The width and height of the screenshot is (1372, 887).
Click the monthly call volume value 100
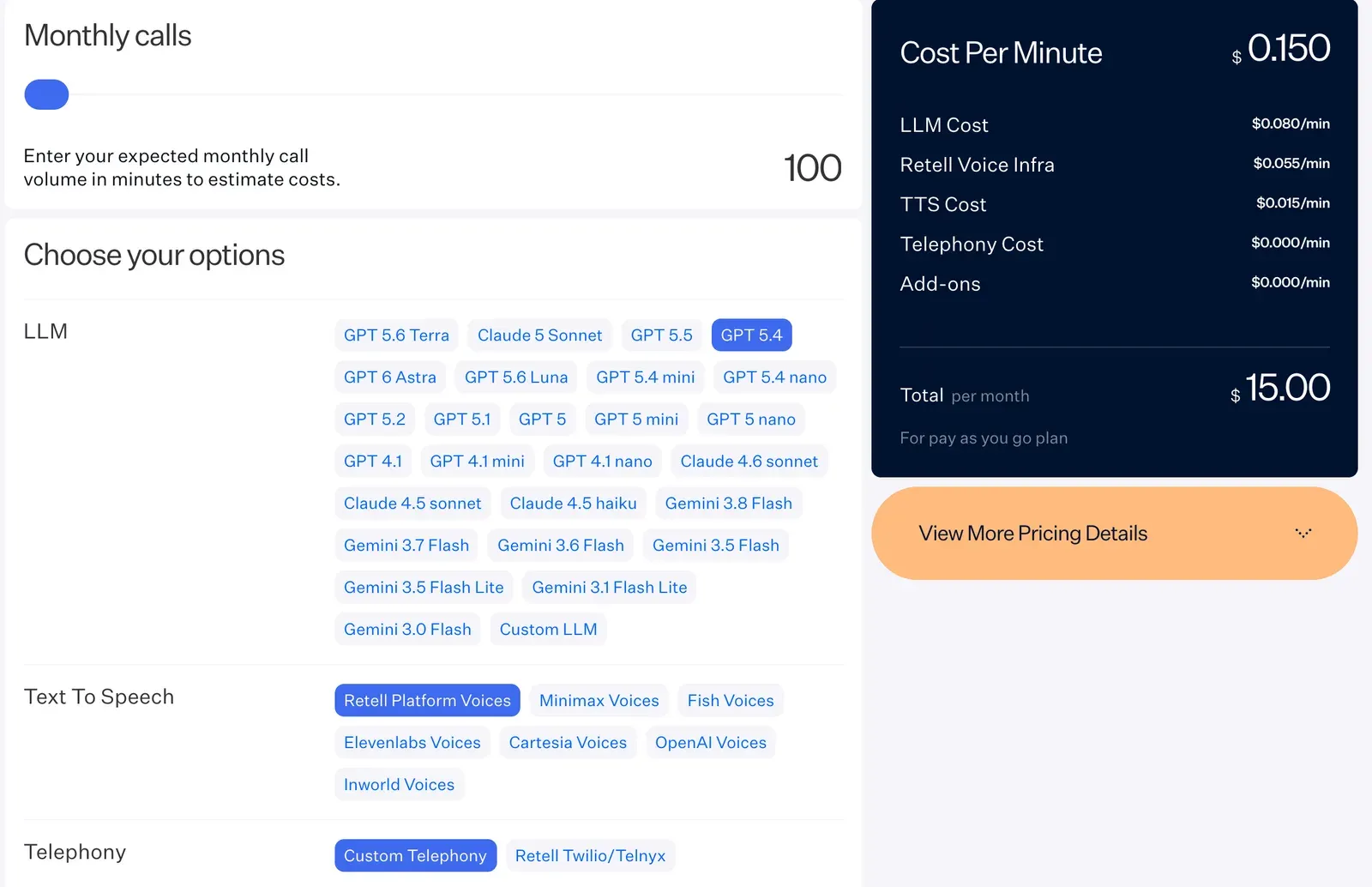tap(813, 168)
